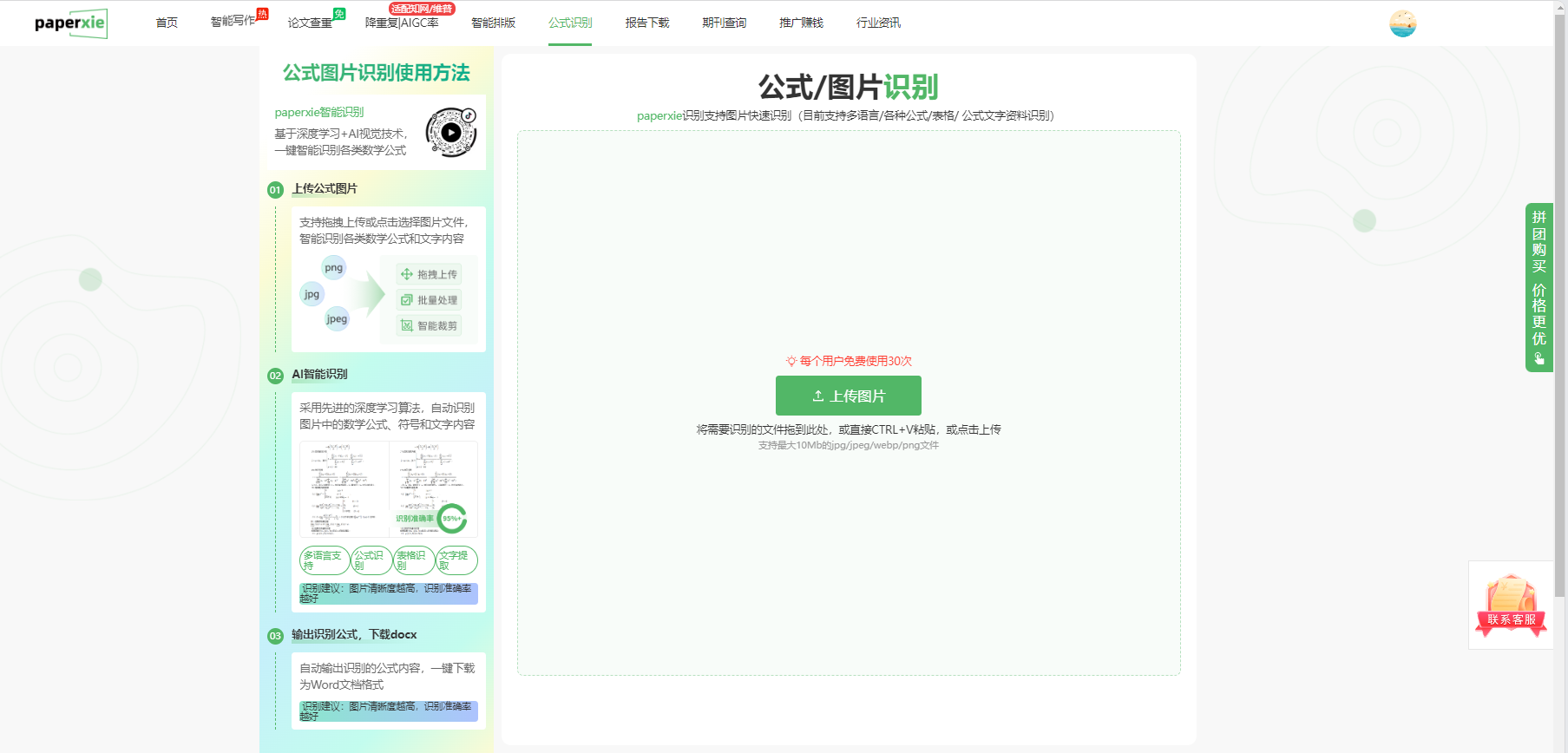Go to 降重复|AIGC率 page
The height and width of the screenshot is (753, 1568).
point(402,23)
